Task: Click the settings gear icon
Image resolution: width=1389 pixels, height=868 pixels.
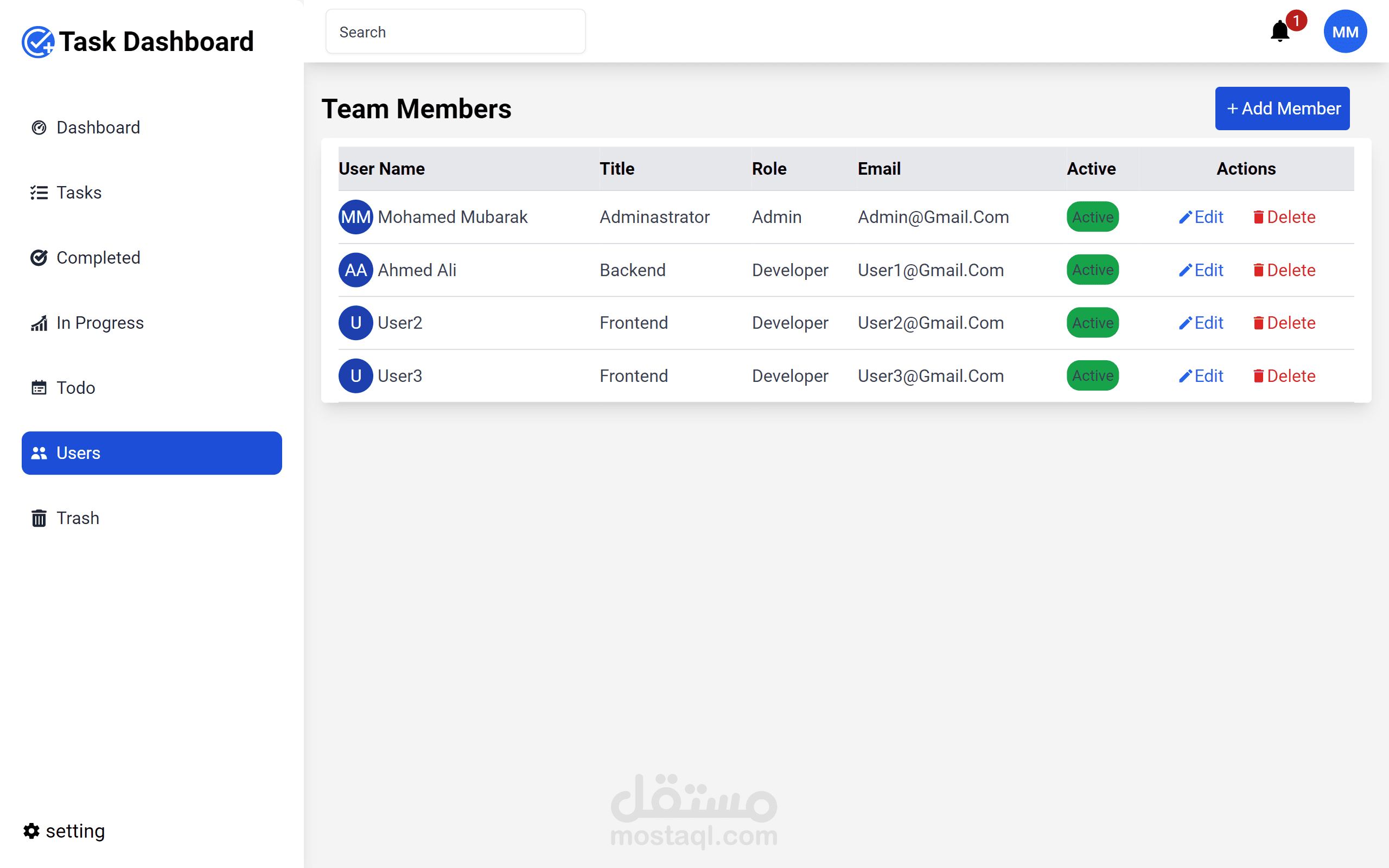Action: [x=31, y=831]
